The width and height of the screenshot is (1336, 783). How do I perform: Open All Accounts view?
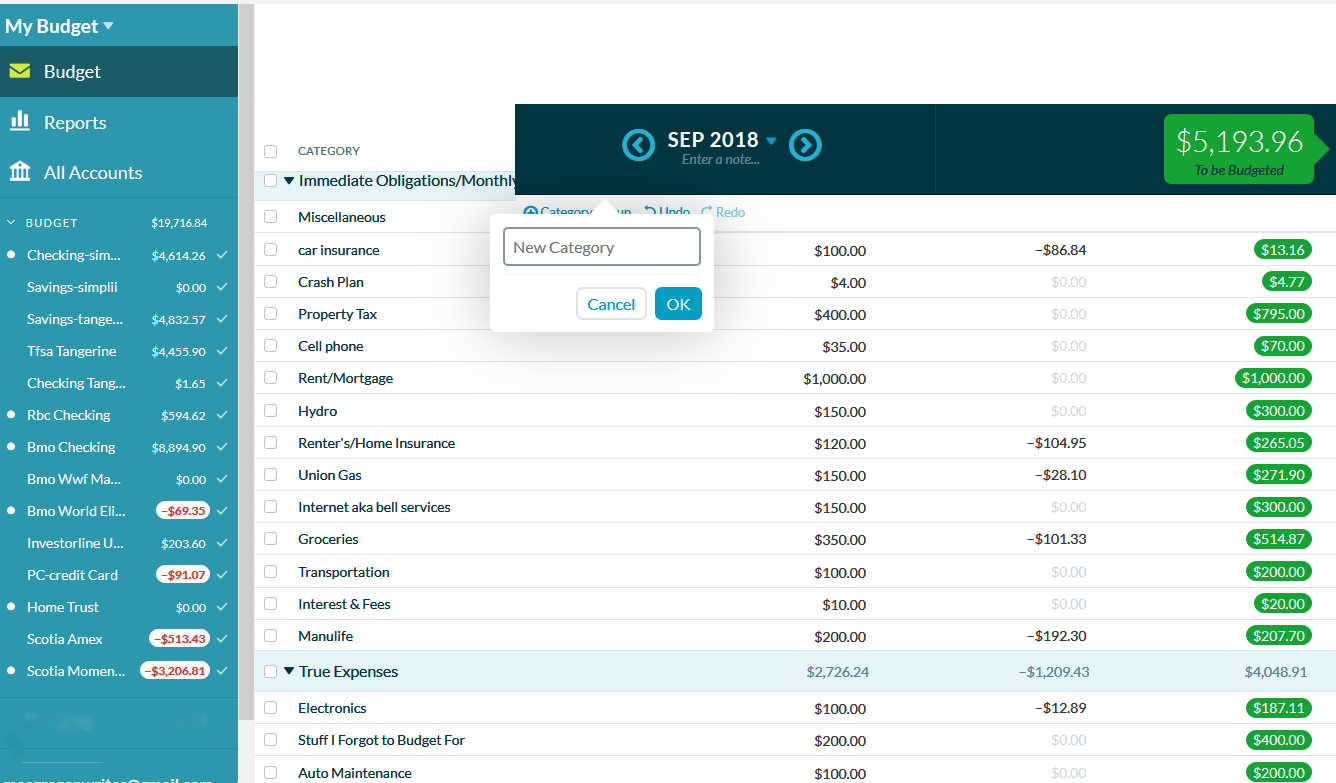click(119, 172)
